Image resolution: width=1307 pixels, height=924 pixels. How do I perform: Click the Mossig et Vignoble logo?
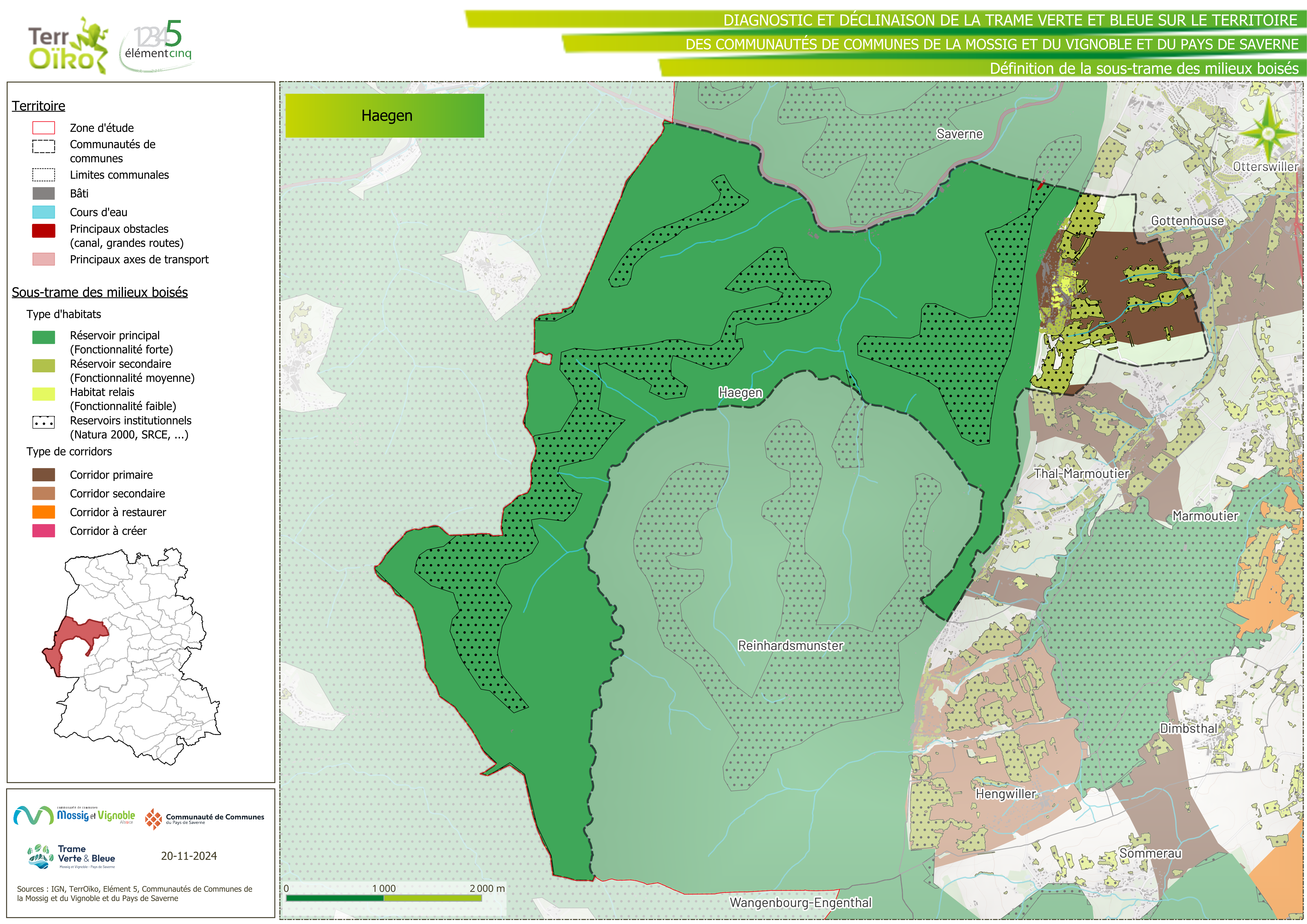pos(74,815)
